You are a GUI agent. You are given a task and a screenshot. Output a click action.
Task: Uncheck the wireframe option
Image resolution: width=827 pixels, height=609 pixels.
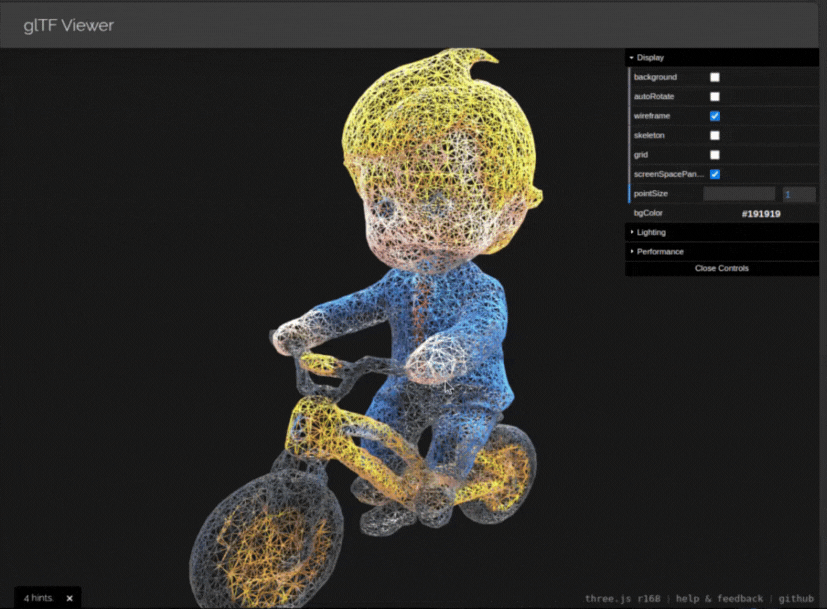click(x=715, y=116)
